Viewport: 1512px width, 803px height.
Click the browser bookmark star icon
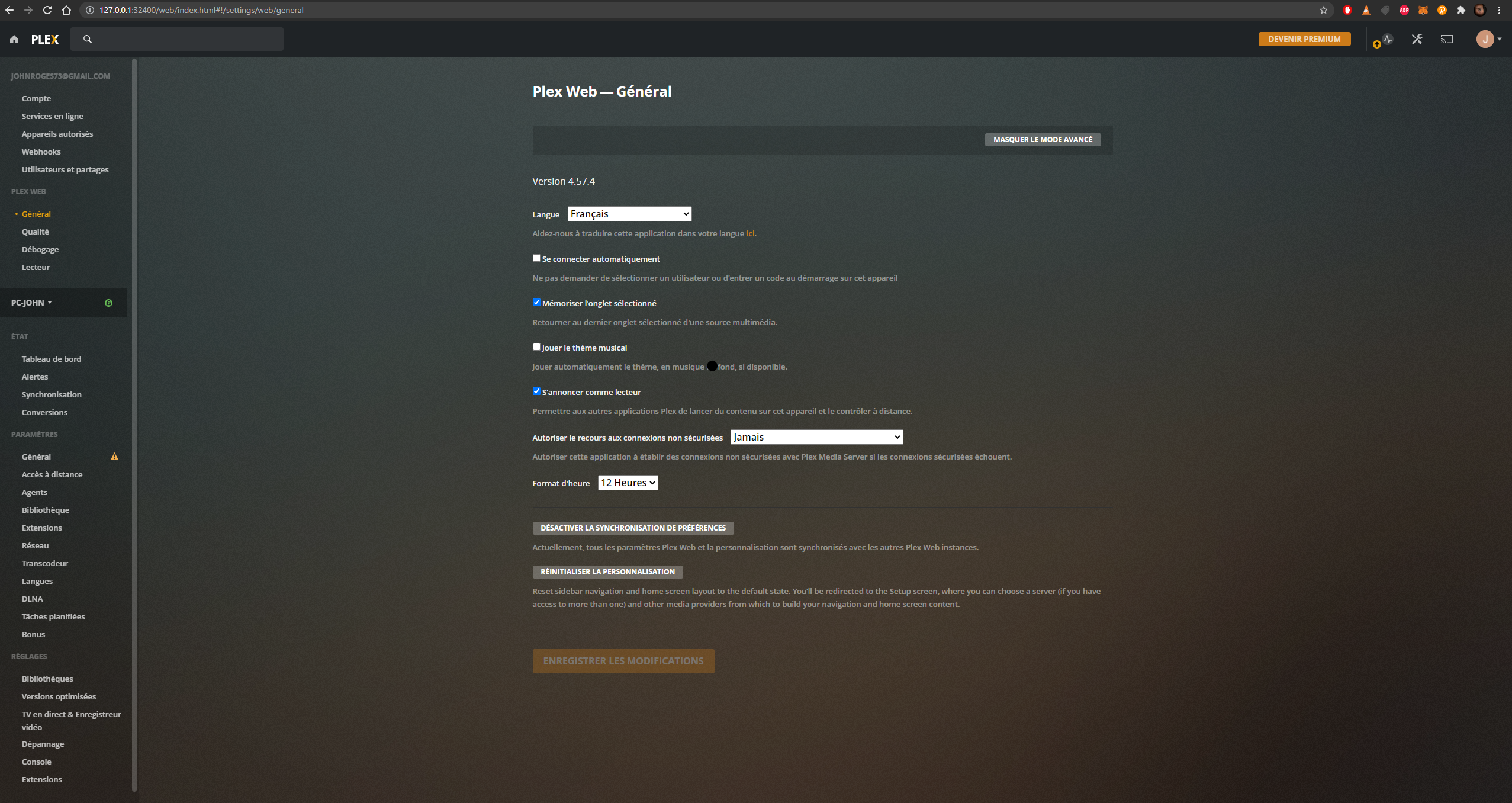1324,10
